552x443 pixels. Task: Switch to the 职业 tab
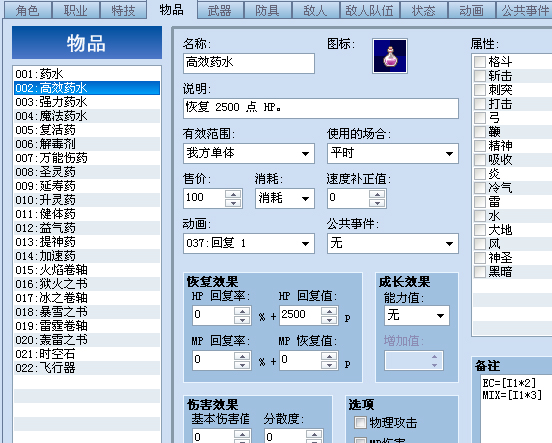76,11
